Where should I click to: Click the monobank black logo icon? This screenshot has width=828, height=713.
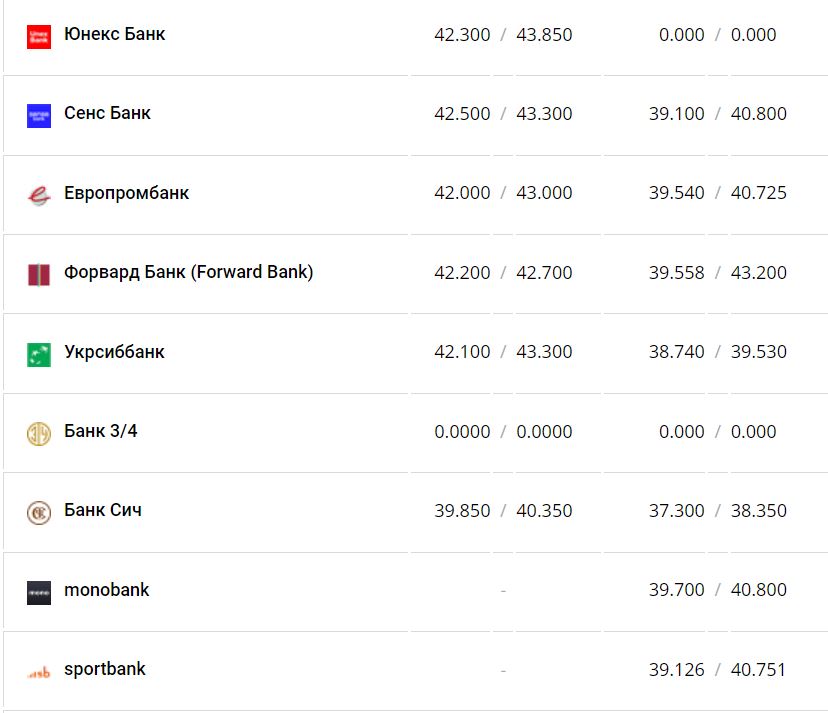click(39, 592)
